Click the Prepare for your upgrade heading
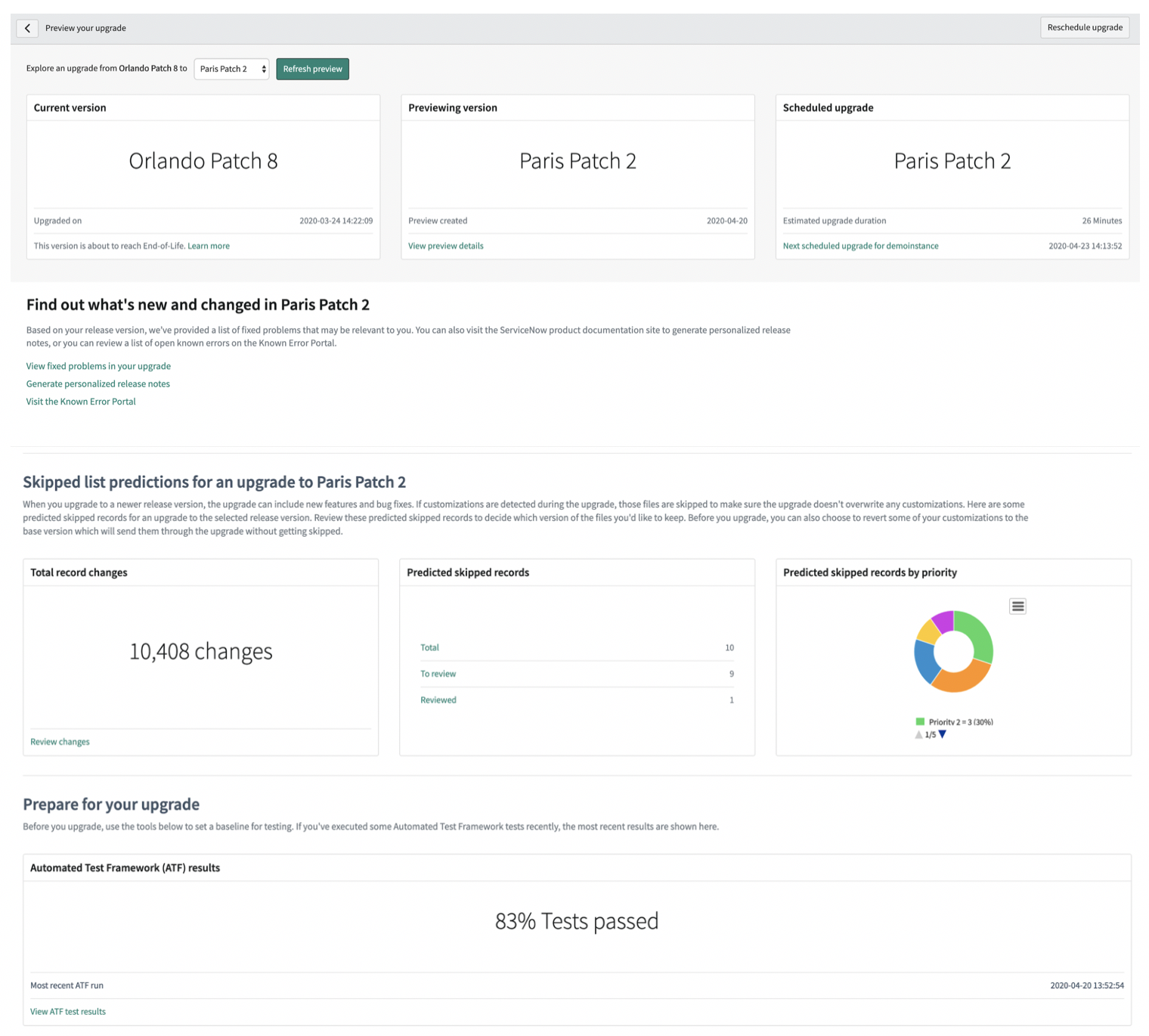Screen dimensions: 1149x1036 pos(111,805)
